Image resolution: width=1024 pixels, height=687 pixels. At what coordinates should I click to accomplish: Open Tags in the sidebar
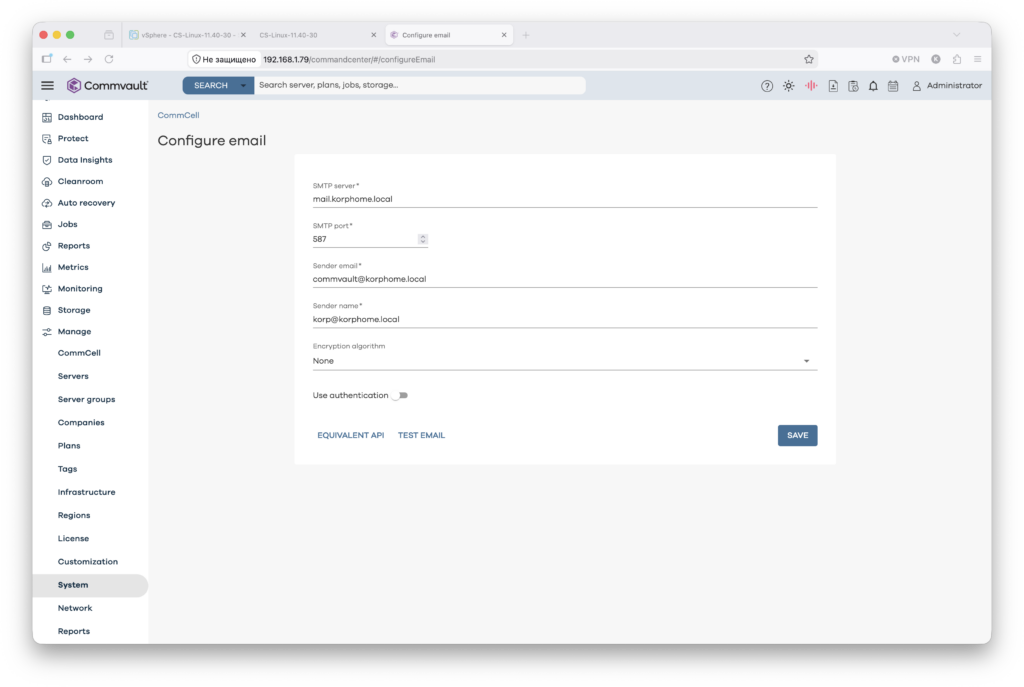click(x=67, y=470)
